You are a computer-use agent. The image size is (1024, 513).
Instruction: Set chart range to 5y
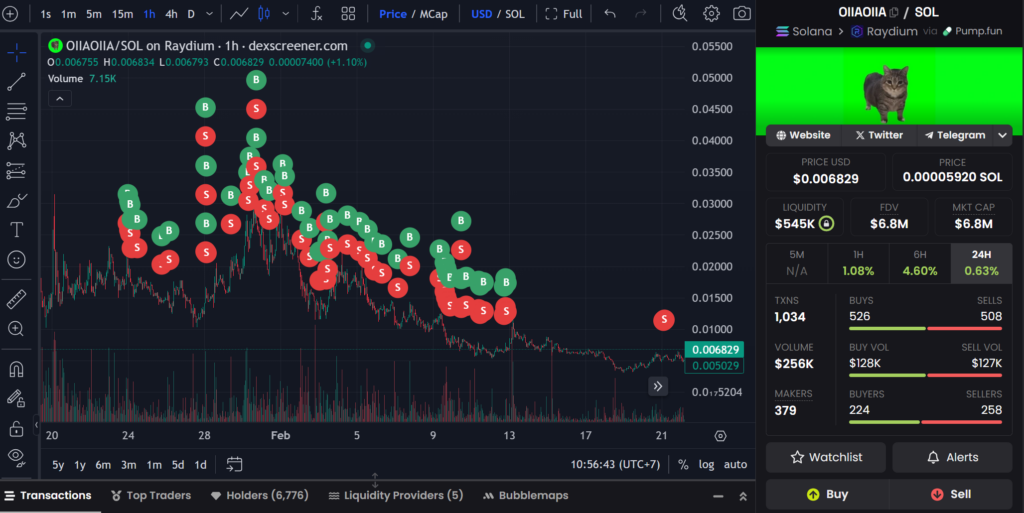pos(58,465)
